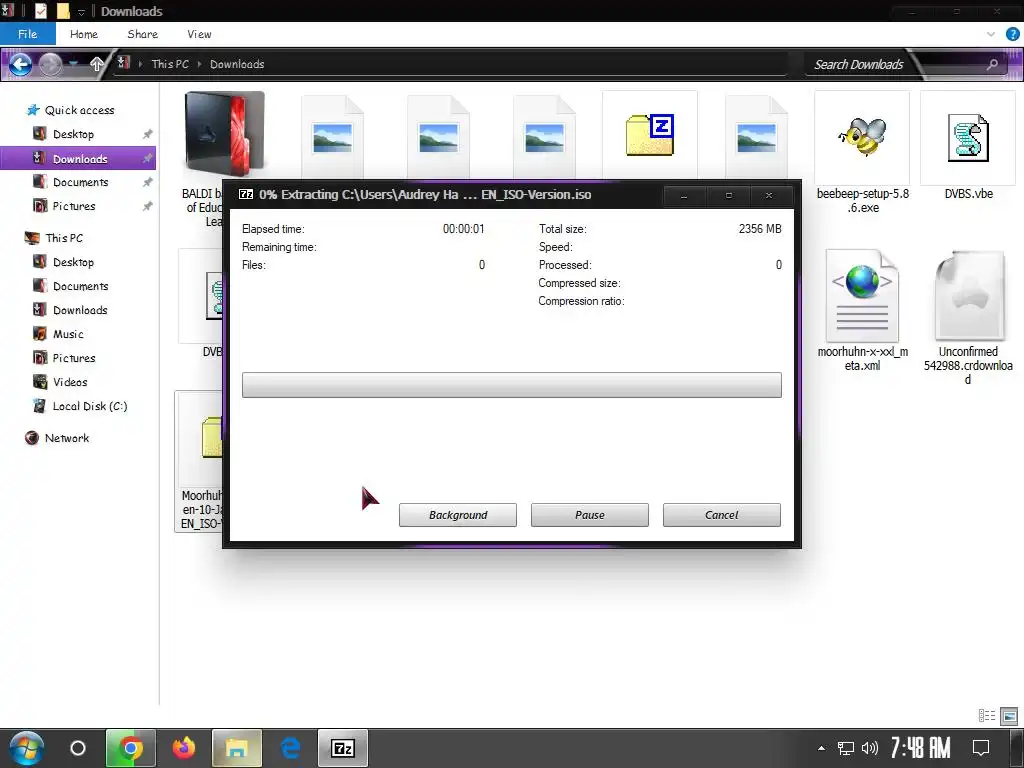Pin icon beside Desktop quick access
This screenshot has width=1024, height=768.
[148, 134]
